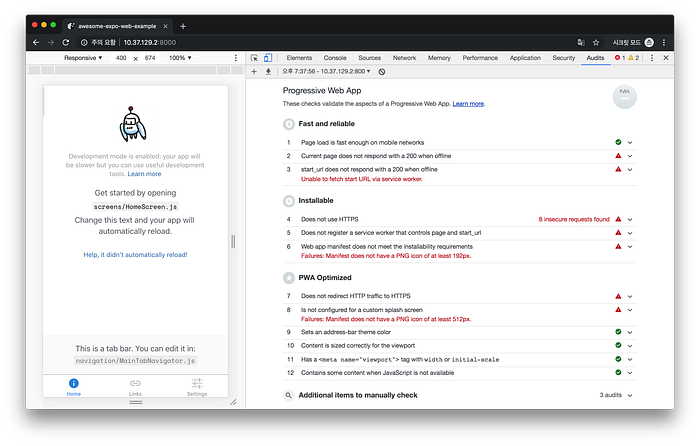Screen dimensions: 700x446
Task: Open the Responsive device dropdown
Action: pyautogui.click(x=83, y=58)
